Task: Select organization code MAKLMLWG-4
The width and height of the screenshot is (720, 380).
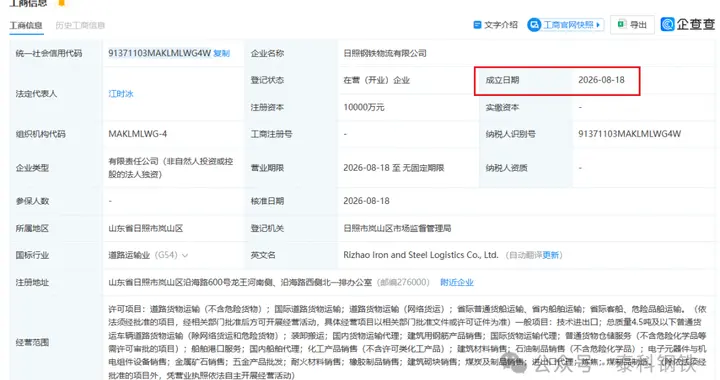Action: (138, 134)
